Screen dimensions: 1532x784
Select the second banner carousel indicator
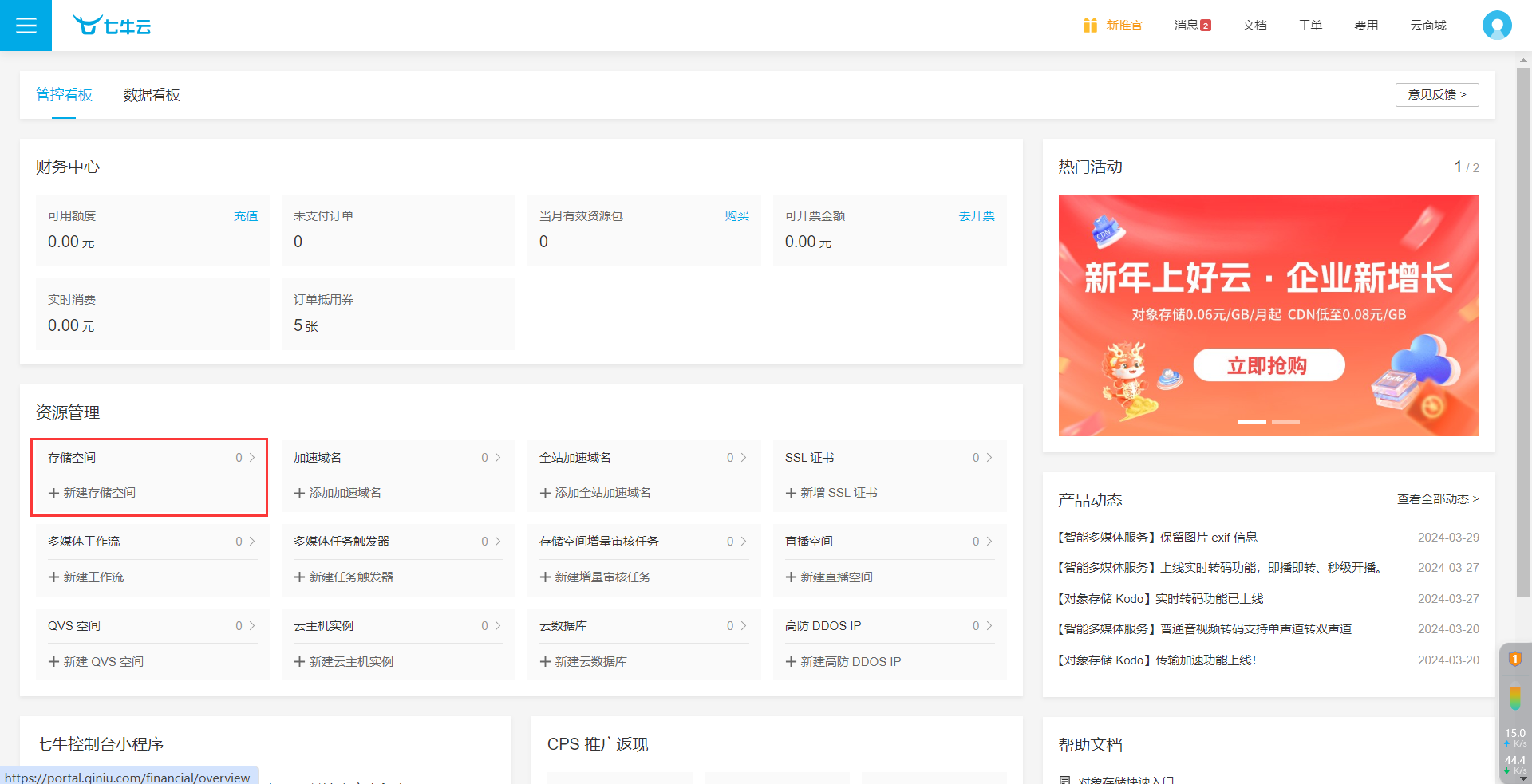click(1285, 422)
